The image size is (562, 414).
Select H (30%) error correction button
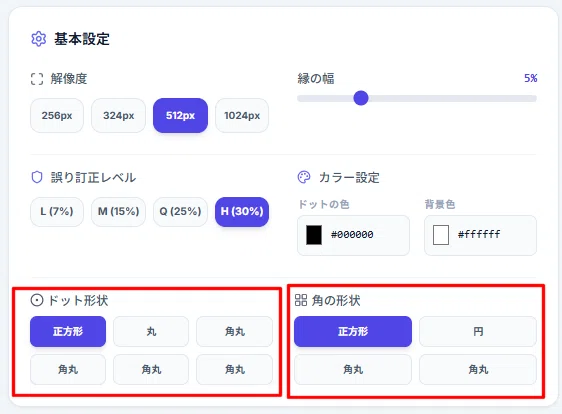242,211
